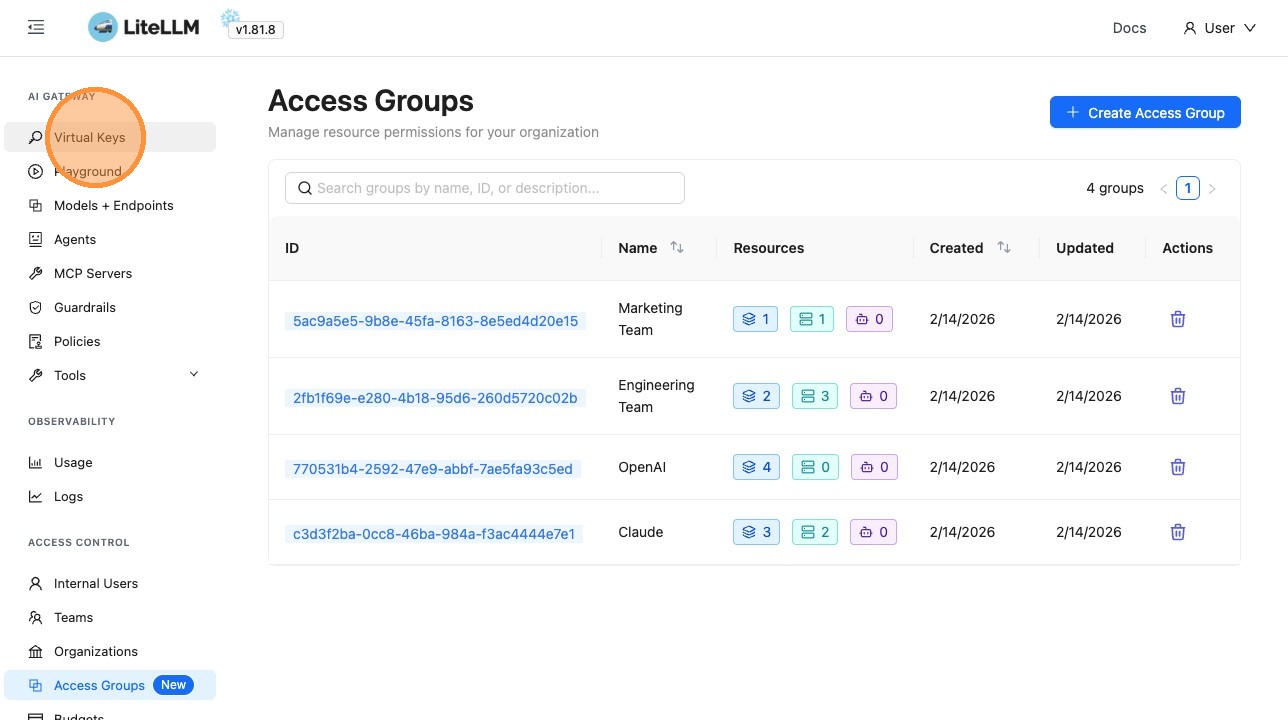Remove the Claude access group
This screenshot has width=1288, height=720.
click(1178, 532)
